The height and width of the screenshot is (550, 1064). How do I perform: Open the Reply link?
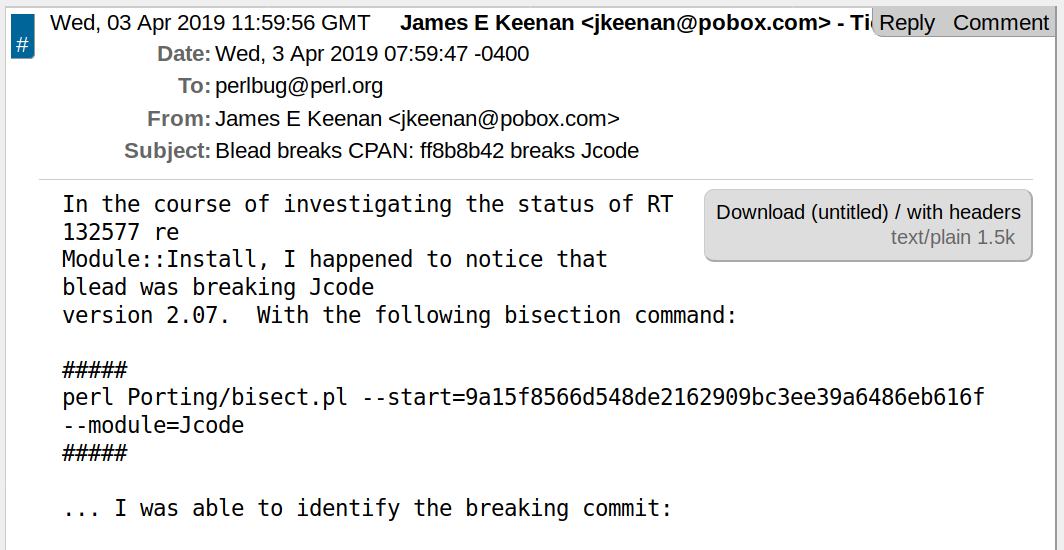coord(906,23)
